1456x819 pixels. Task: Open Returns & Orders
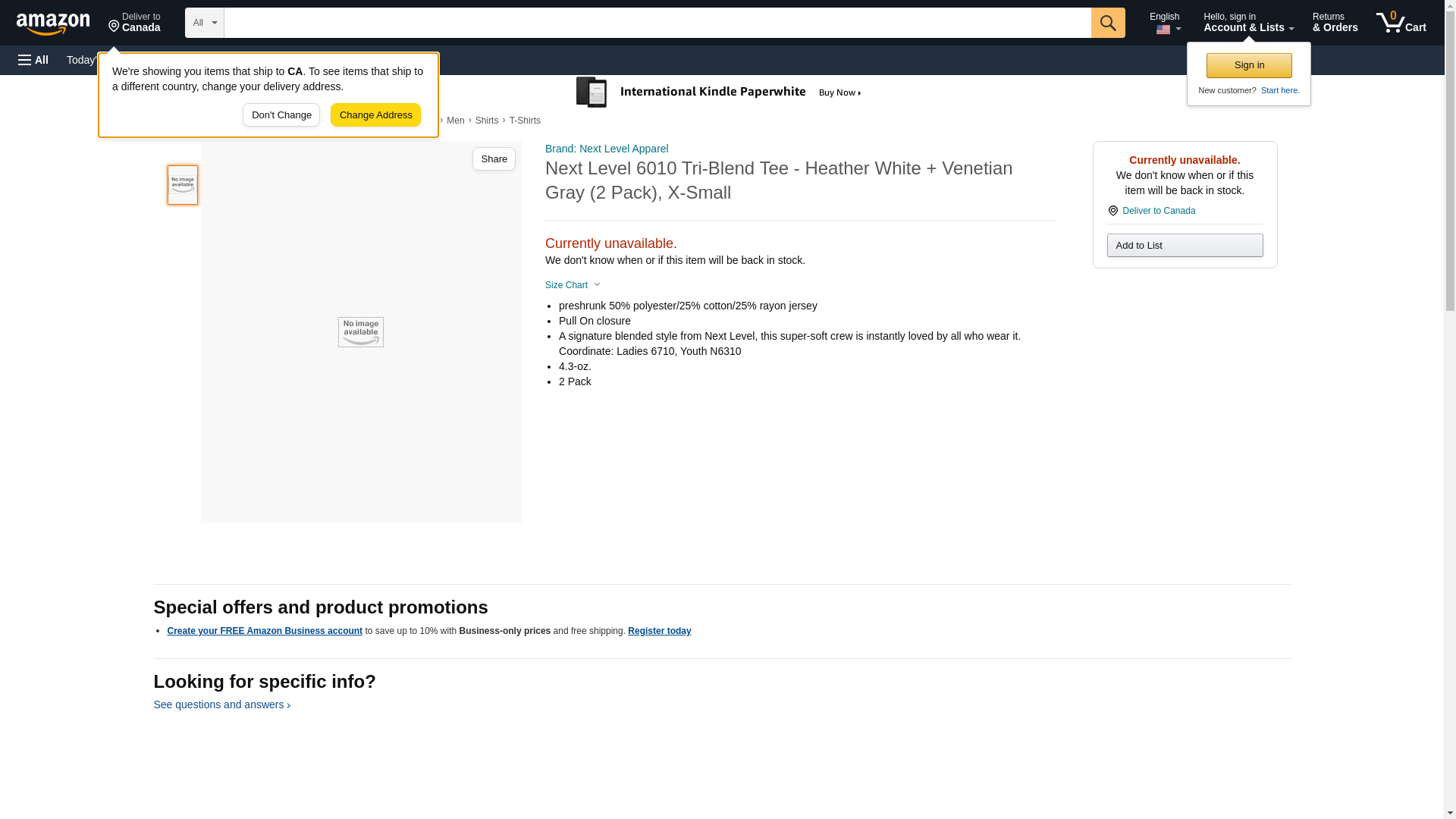pos(1335,23)
